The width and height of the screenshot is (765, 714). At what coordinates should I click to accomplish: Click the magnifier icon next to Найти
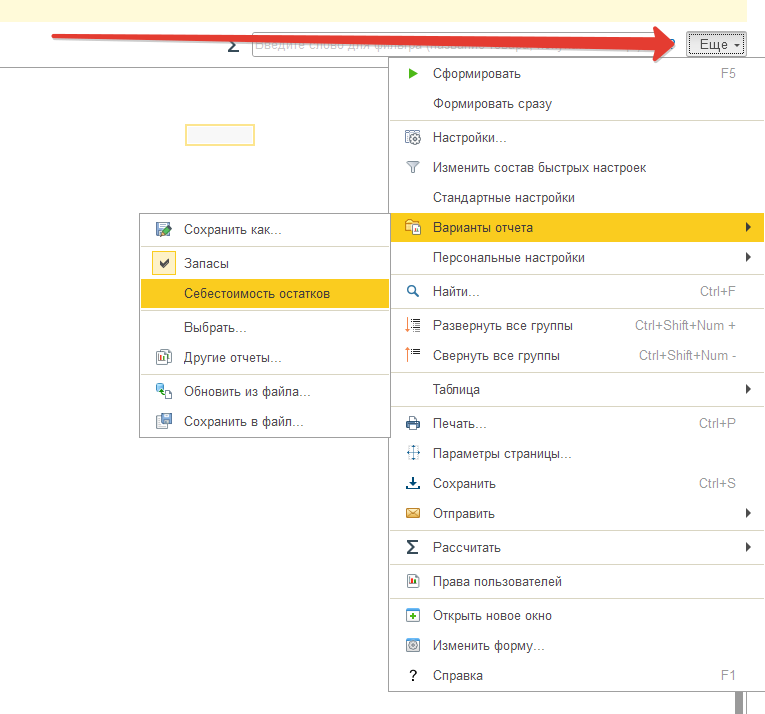click(x=413, y=291)
